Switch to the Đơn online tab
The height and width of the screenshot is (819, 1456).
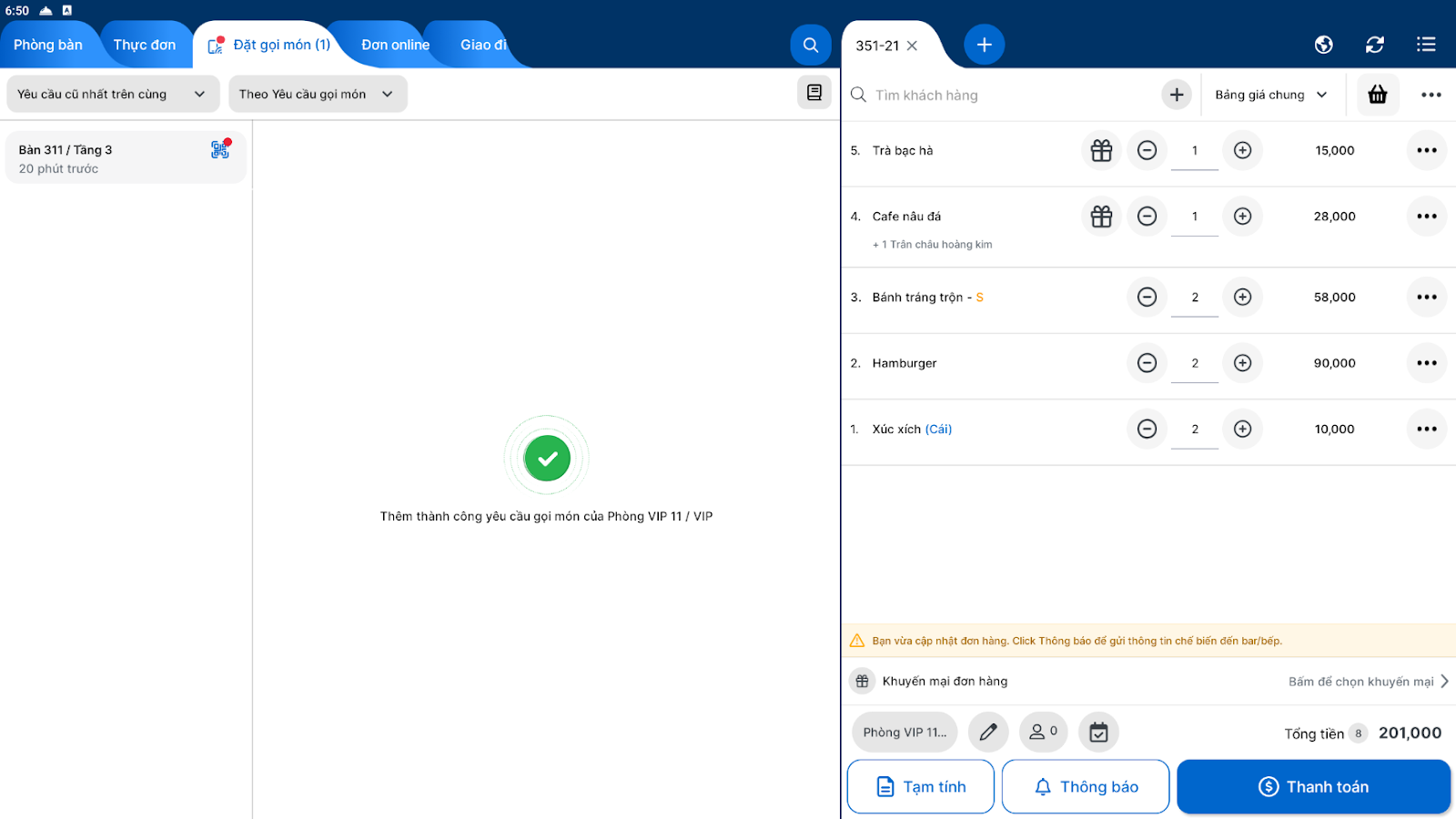[395, 45]
